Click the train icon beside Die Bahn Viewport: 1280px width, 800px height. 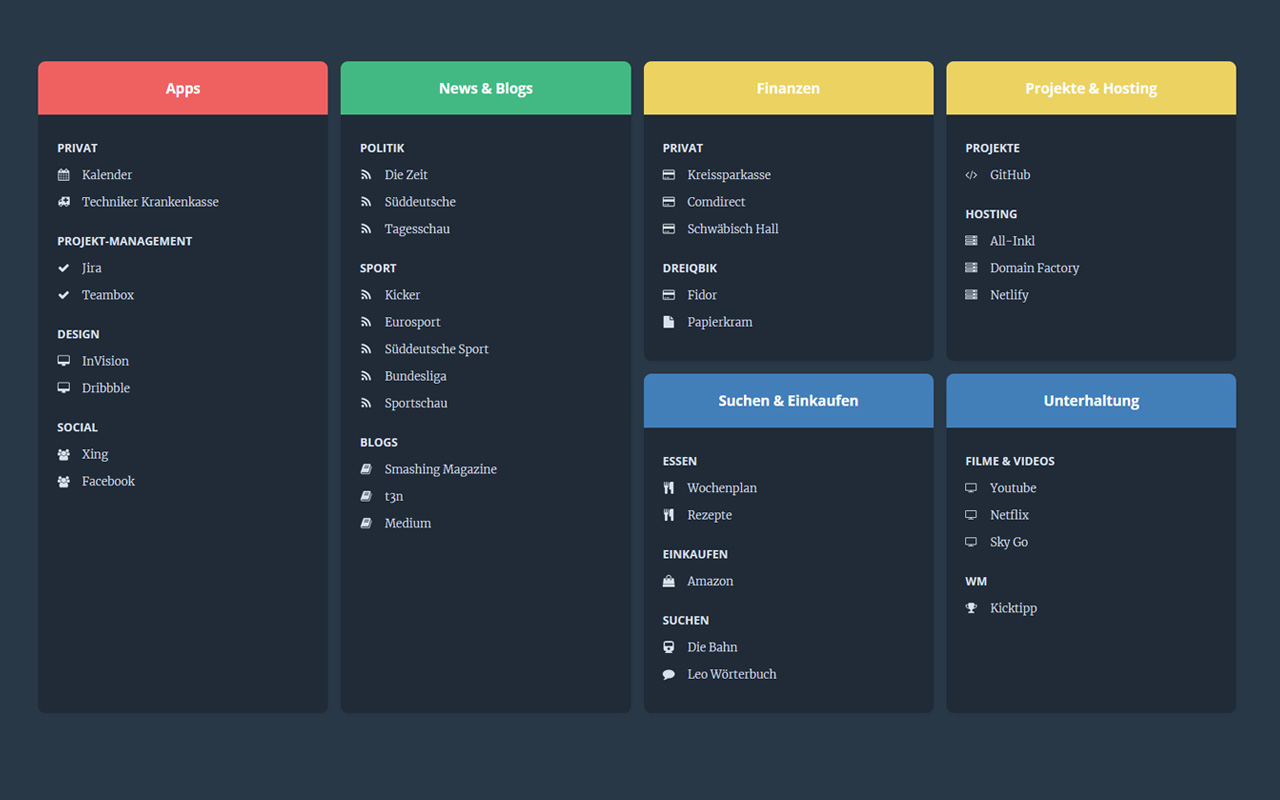coord(669,647)
